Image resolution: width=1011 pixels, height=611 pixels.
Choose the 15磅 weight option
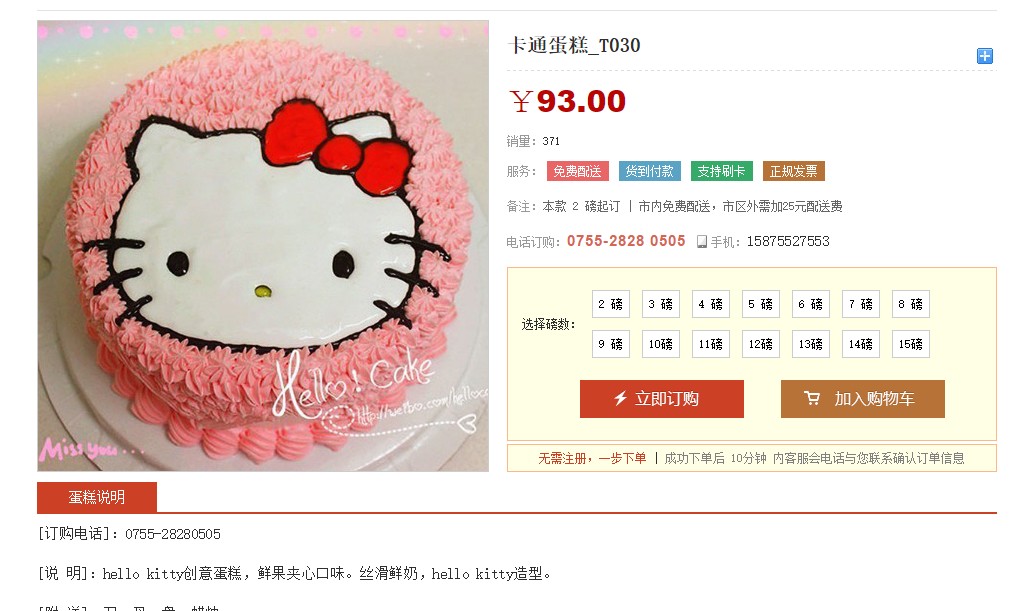click(x=911, y=344)
